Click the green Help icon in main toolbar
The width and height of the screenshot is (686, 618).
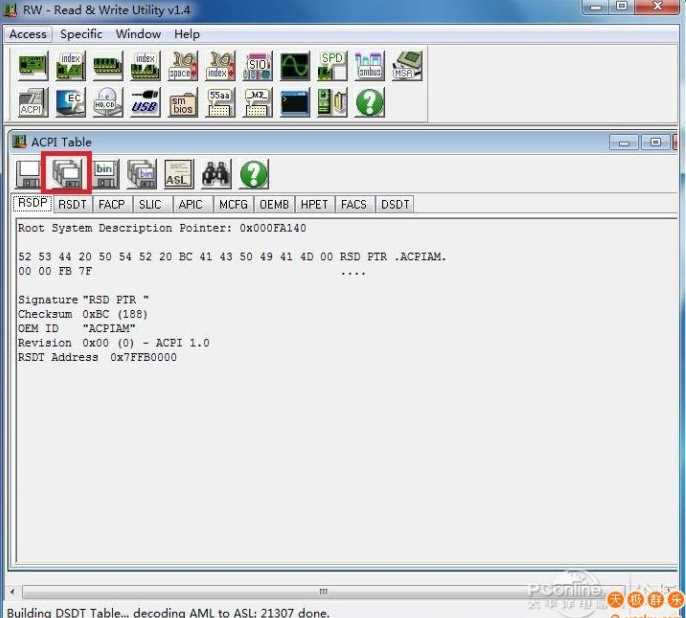pos(370,102)
